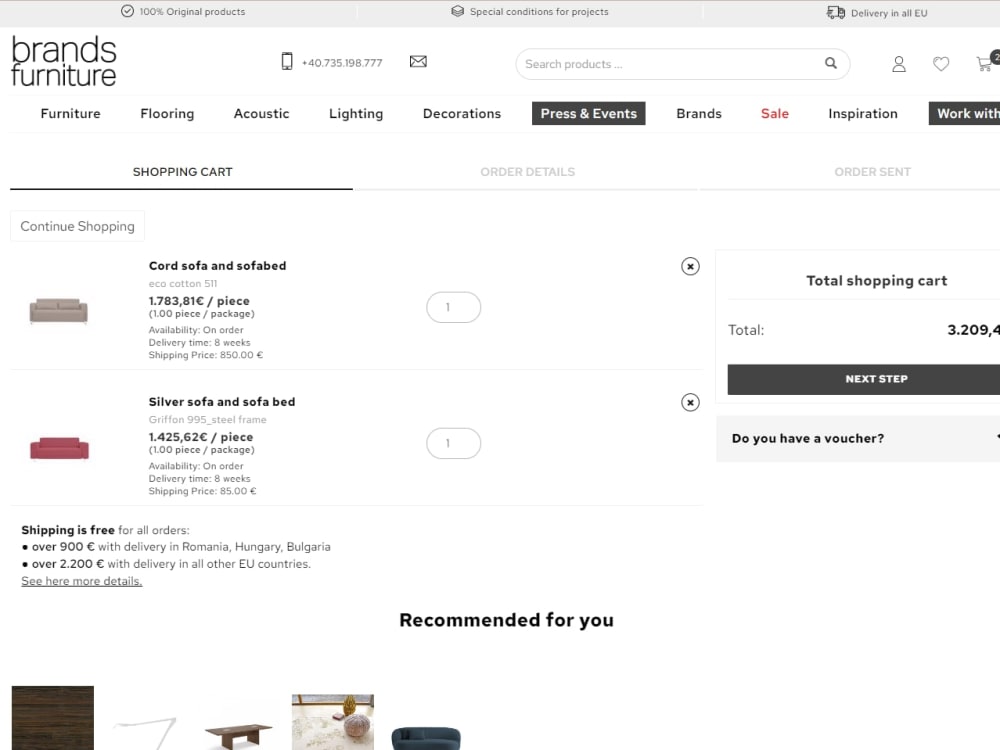This screenshot has height=750, width=1000.
Task: Click the Shipping Price: 850.00 € text
Action: 205,355
